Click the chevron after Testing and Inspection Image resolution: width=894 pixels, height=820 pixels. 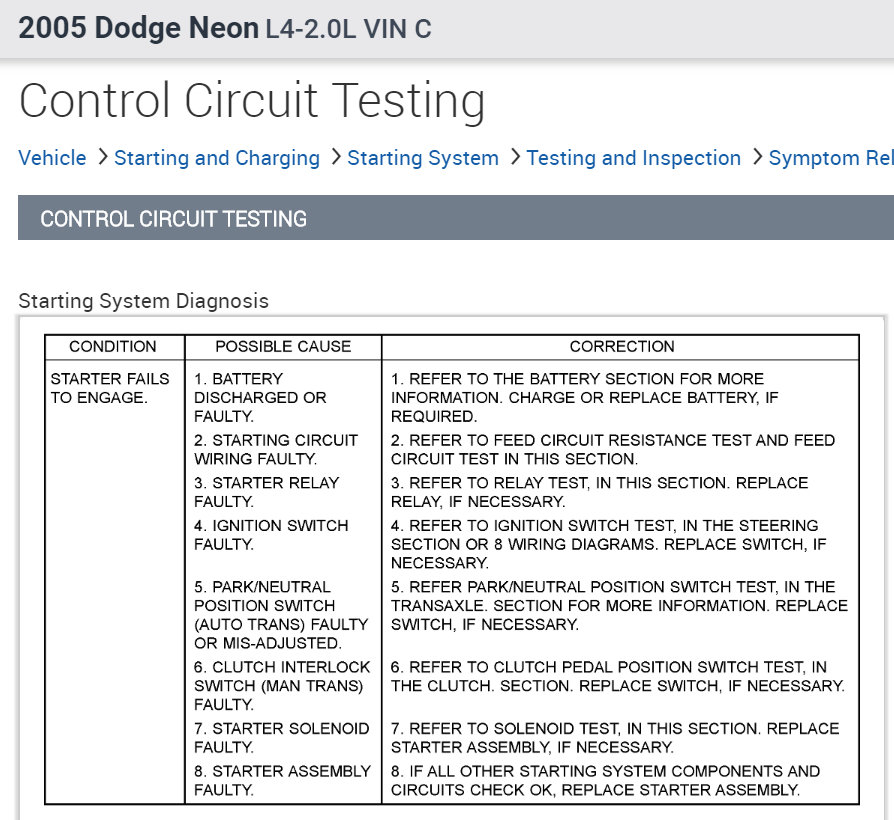point(756,158)
